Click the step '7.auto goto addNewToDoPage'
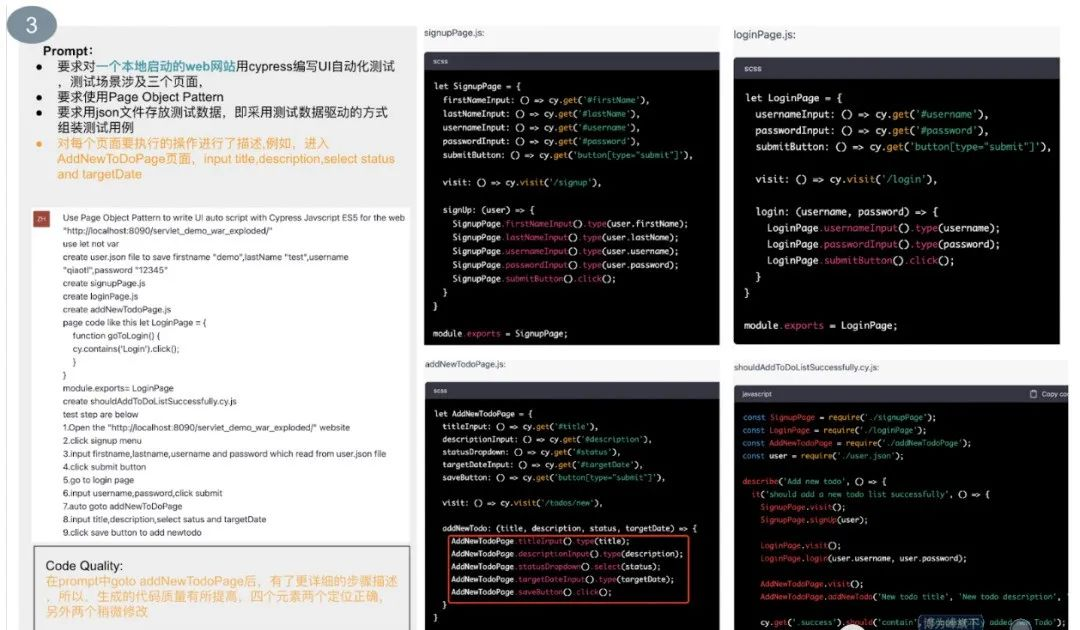 (x=123, y=506)
